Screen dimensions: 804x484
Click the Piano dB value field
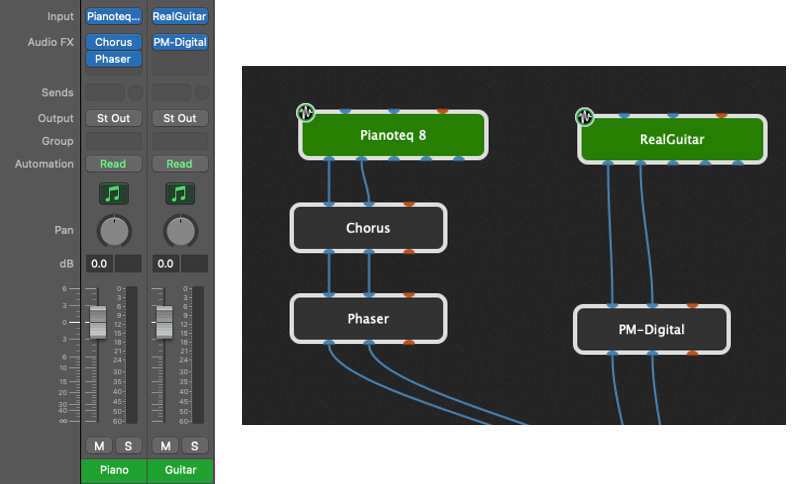coord(99,264)
